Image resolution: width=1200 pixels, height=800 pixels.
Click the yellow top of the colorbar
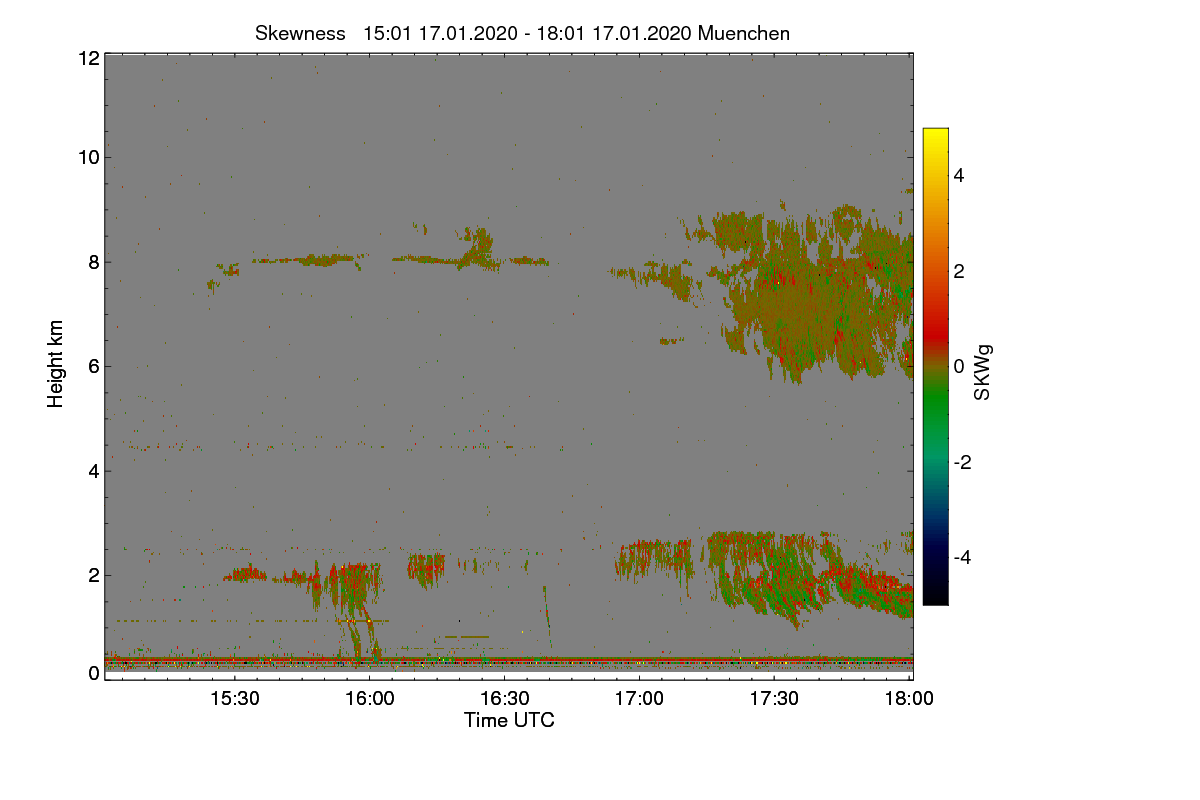935,135
